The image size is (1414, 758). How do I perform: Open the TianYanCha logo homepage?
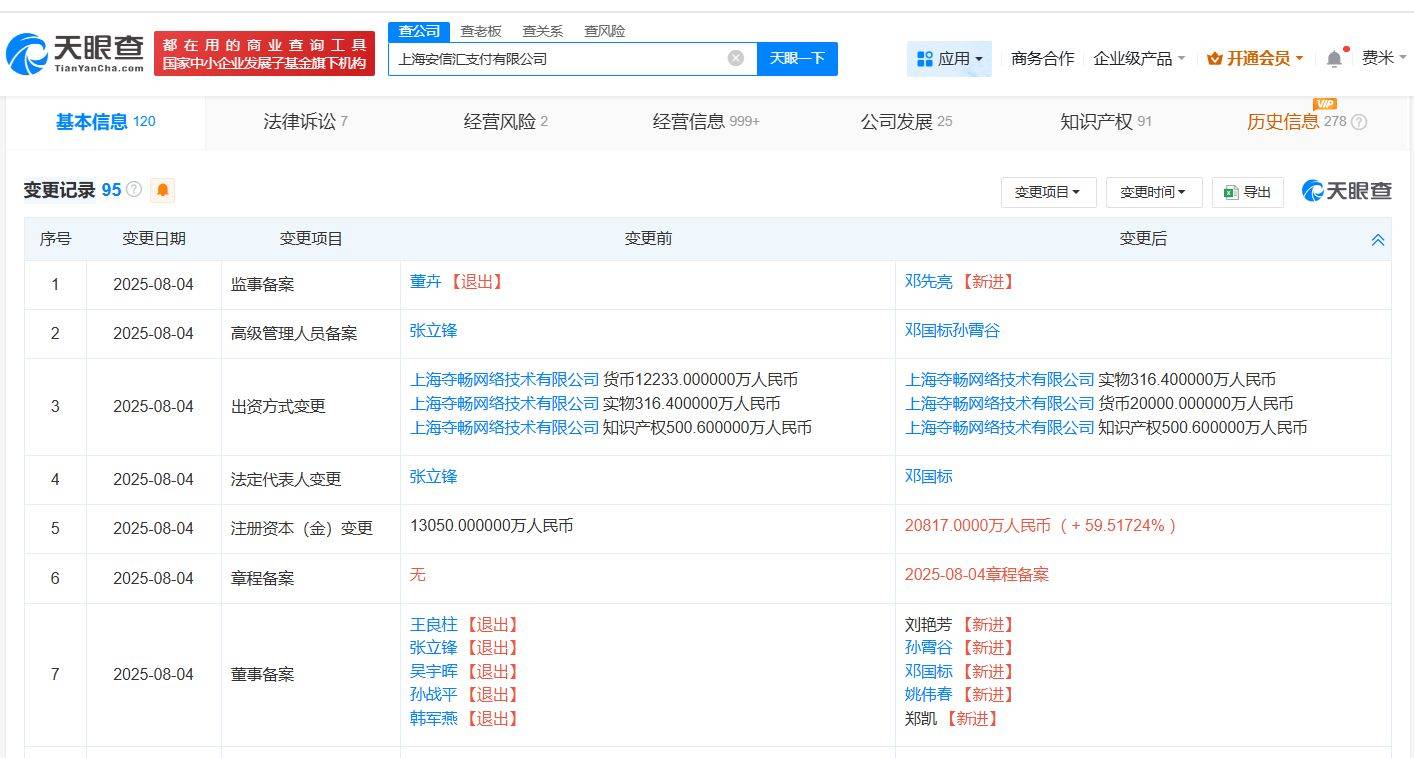tap(74, 54)
